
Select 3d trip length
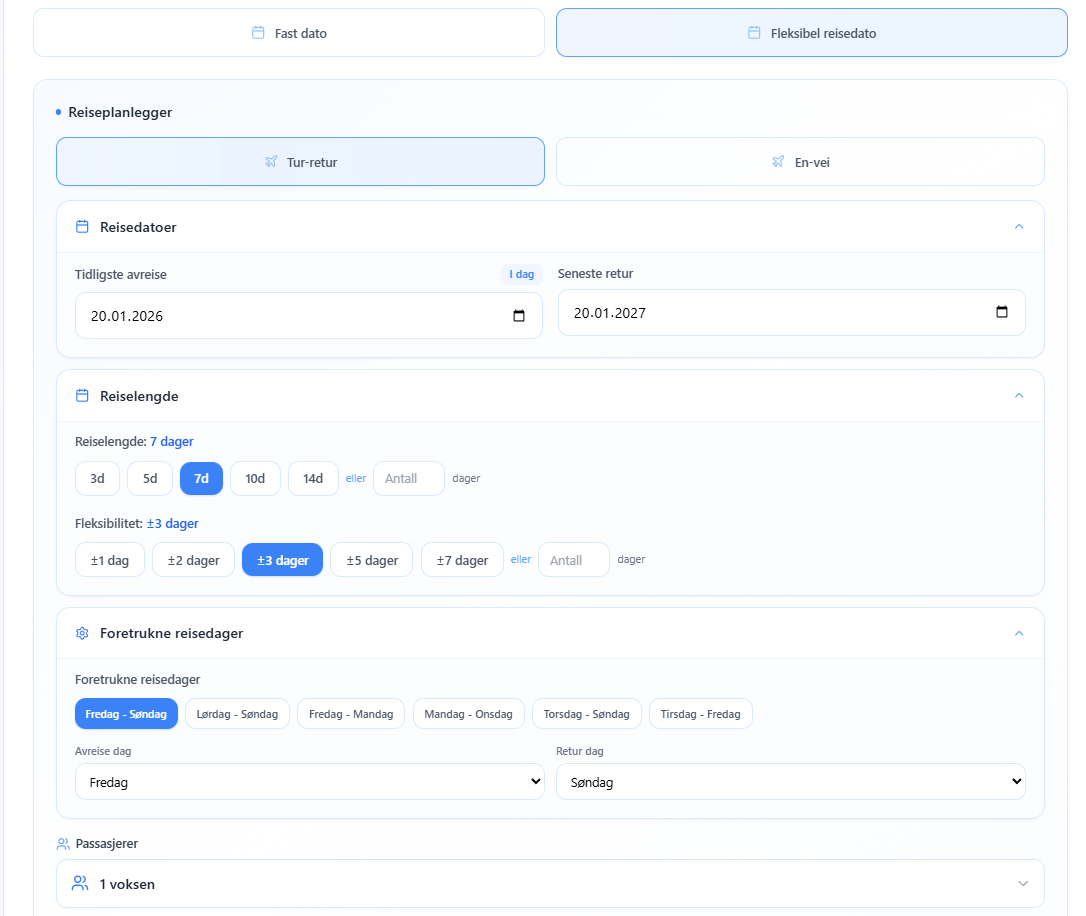pyautogui.click(x=97, y=478)
